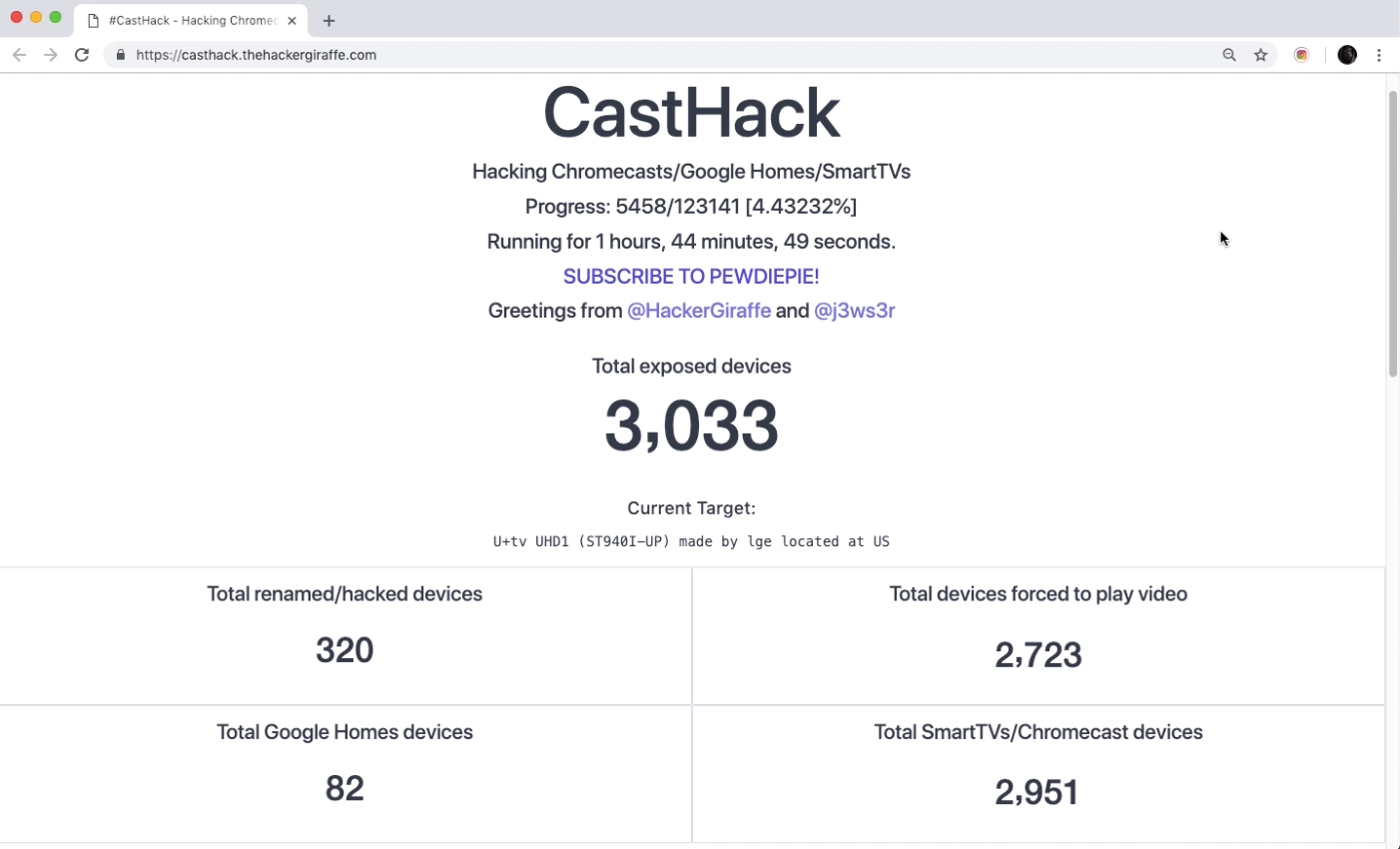Select the #CastHack browser tab
Image resolution: width=1400 pixels, height=849 pixels.
tap(191, 20)
